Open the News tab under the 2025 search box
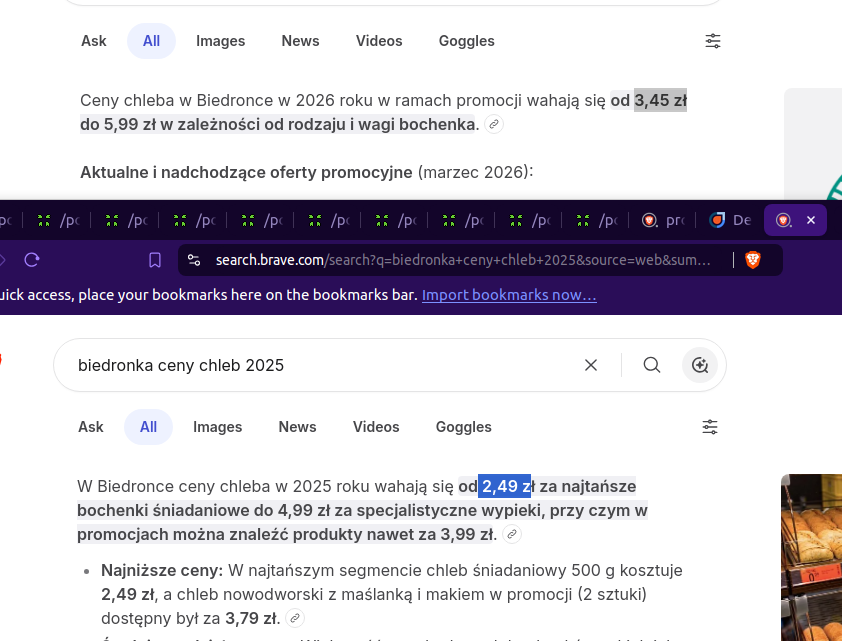 tap(297, 427)
